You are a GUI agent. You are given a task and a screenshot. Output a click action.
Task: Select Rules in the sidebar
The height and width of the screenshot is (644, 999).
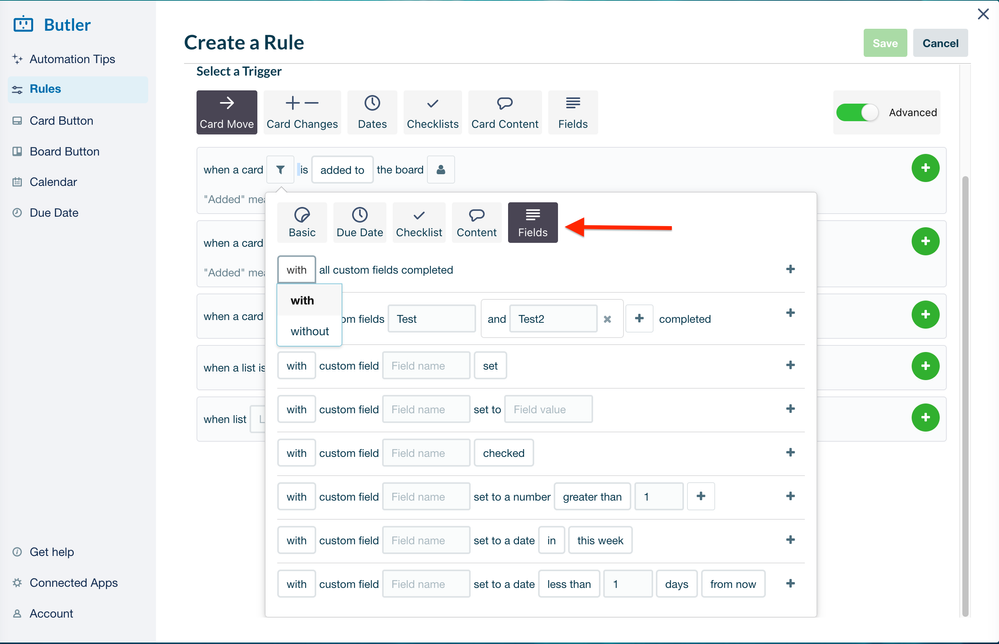click(78, 89)
